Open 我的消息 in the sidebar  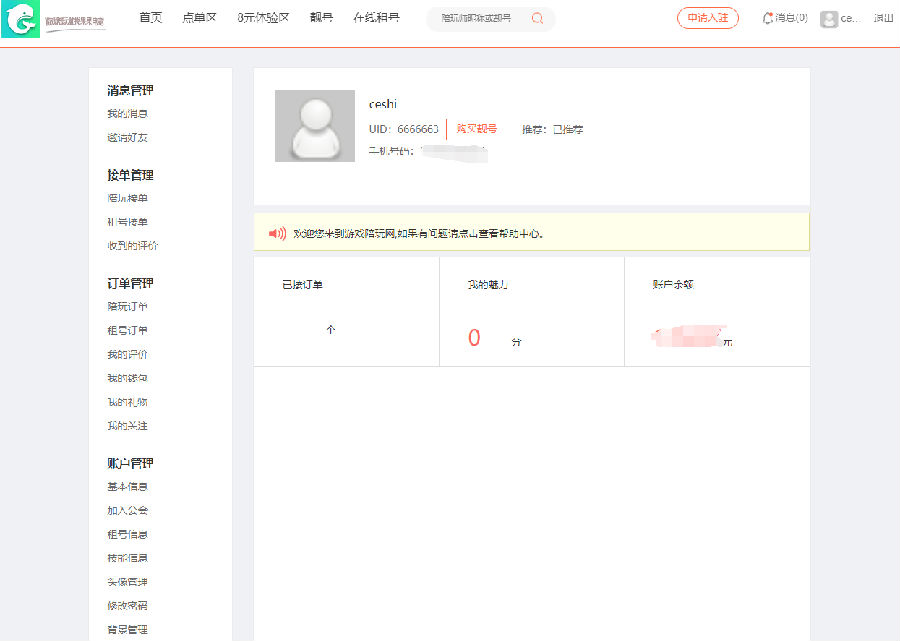coord(128,114)
